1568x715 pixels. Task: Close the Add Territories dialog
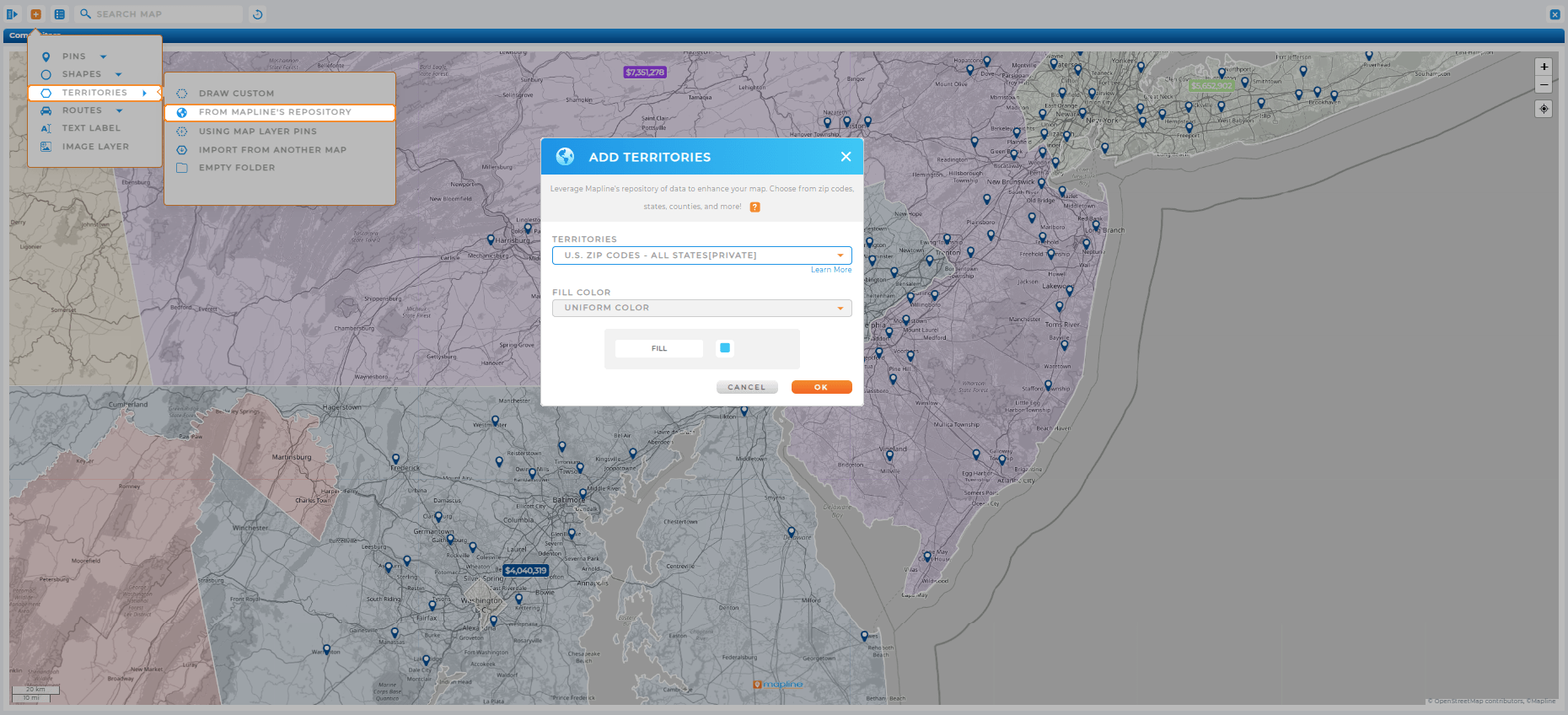tap(846, 157)
